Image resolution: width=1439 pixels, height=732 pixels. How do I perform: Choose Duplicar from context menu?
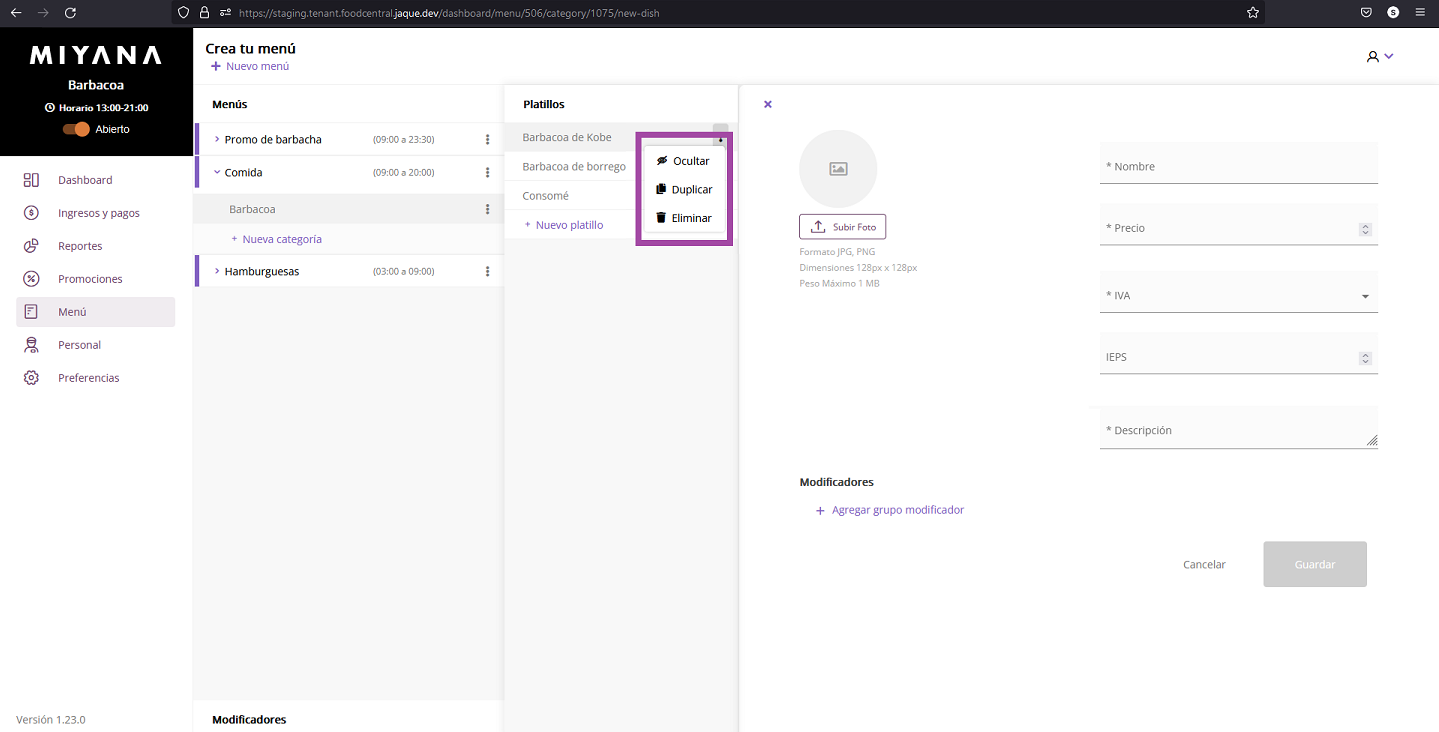[684, 189]
